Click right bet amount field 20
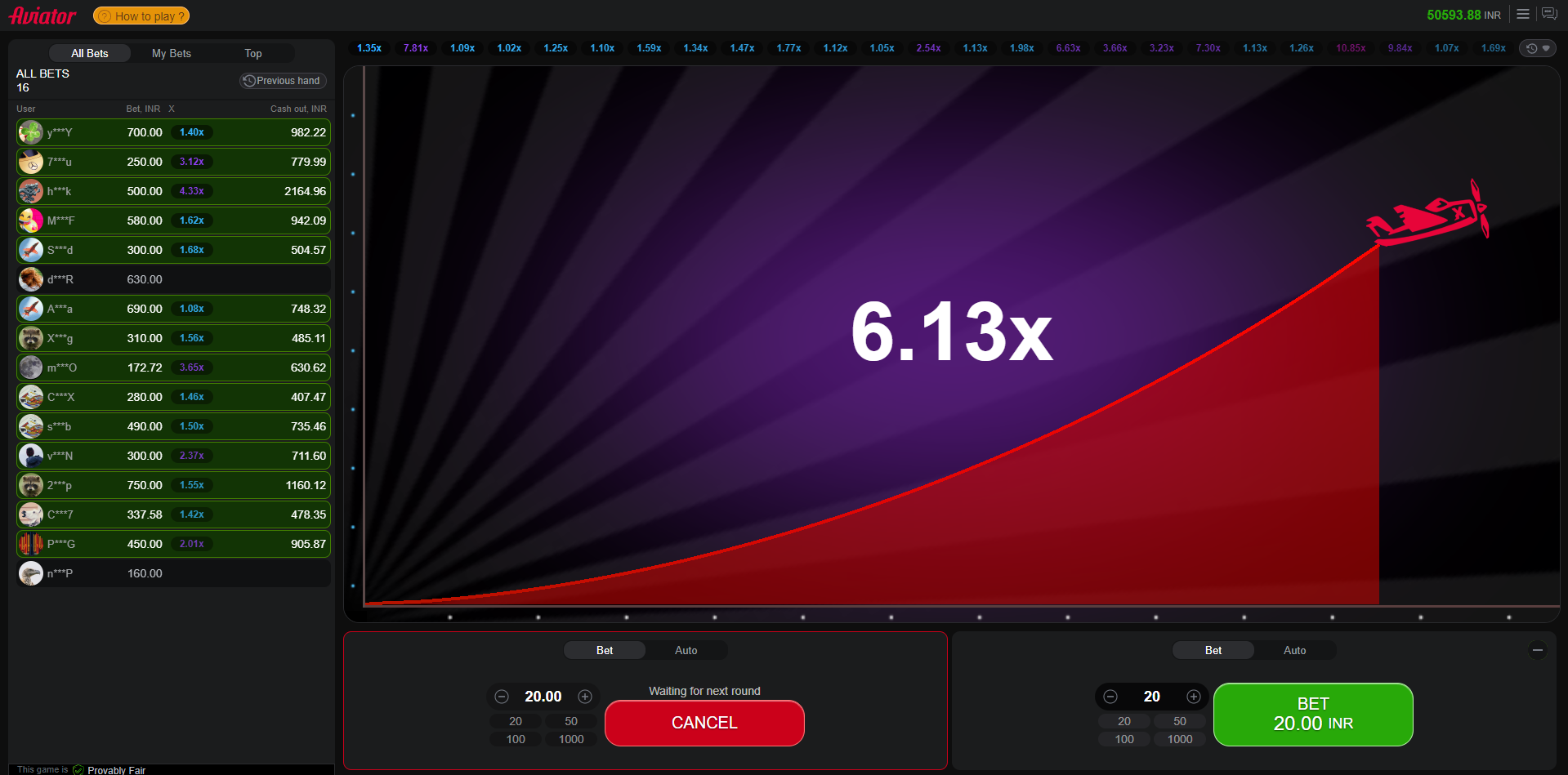1568x775 pixels. (x=1152, y=697)
